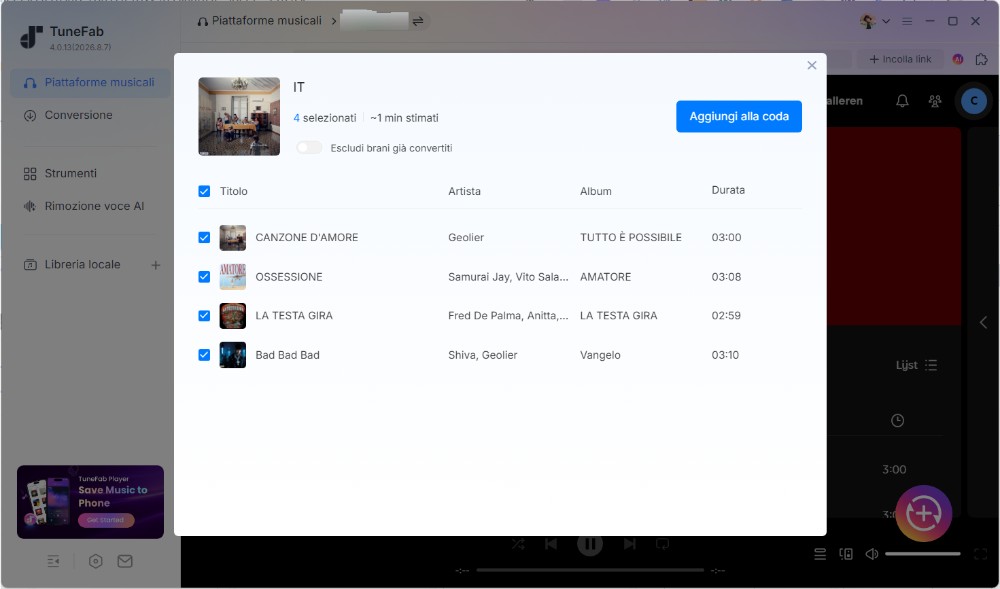The width and height of the screenshot is (1000, 589).
Task: Click the notifications bell icon
Action: (902, 101)
